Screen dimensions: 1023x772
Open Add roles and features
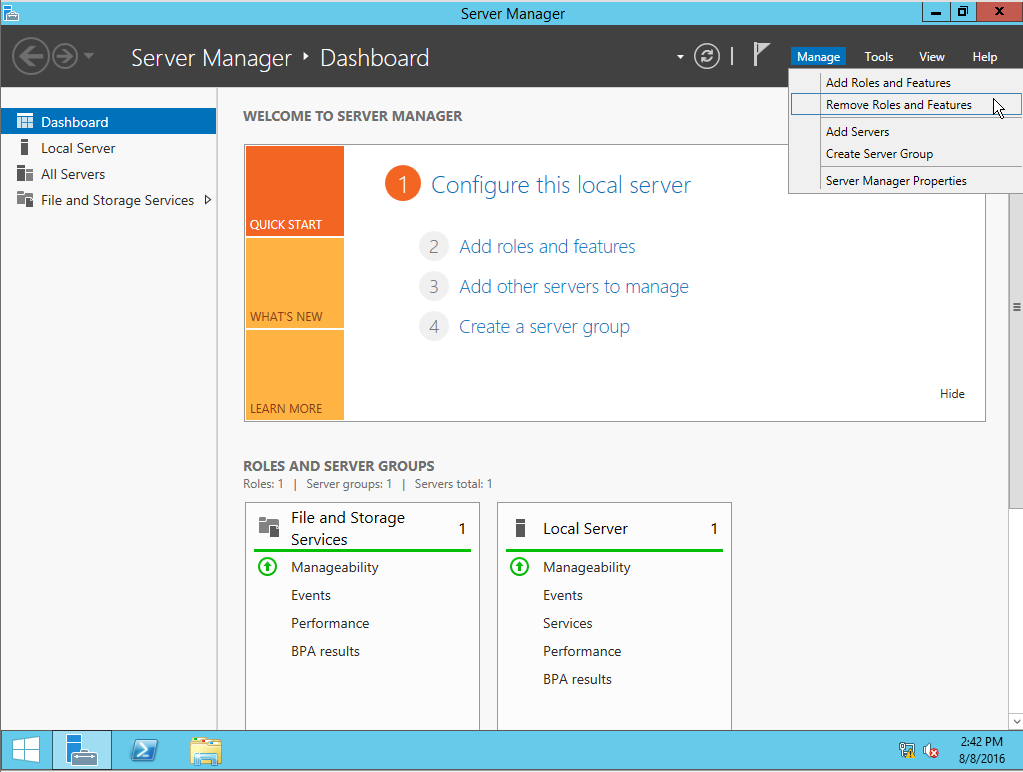(x=547, y=246)
